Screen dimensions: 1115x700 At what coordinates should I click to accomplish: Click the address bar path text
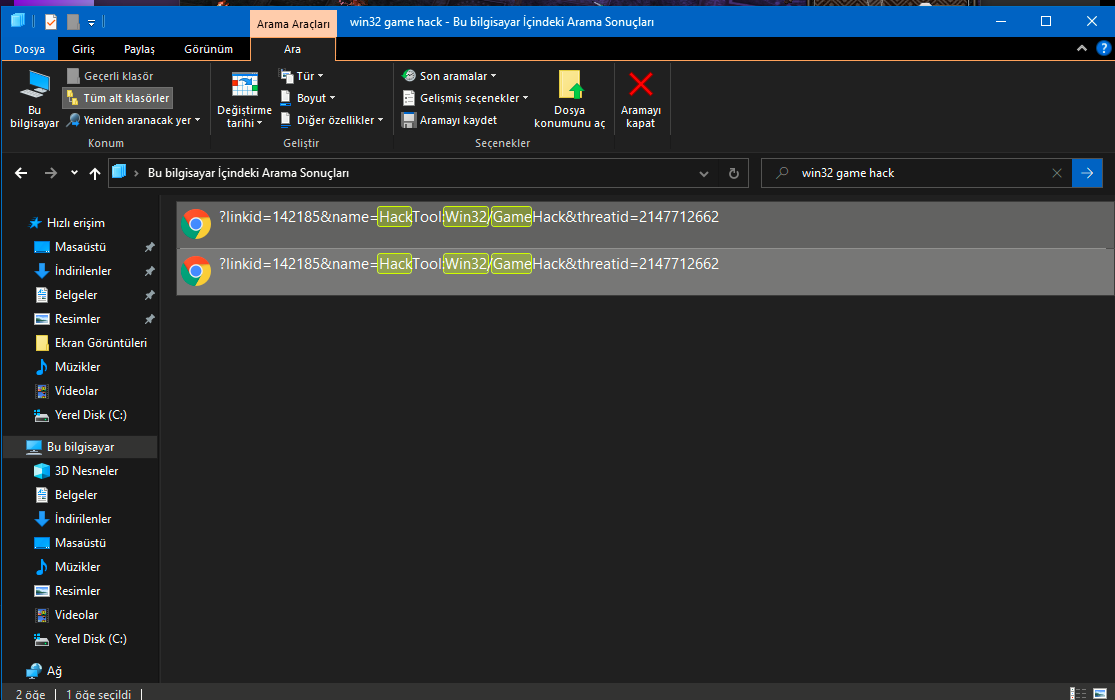pyautogui.click(x=248, y=173)
